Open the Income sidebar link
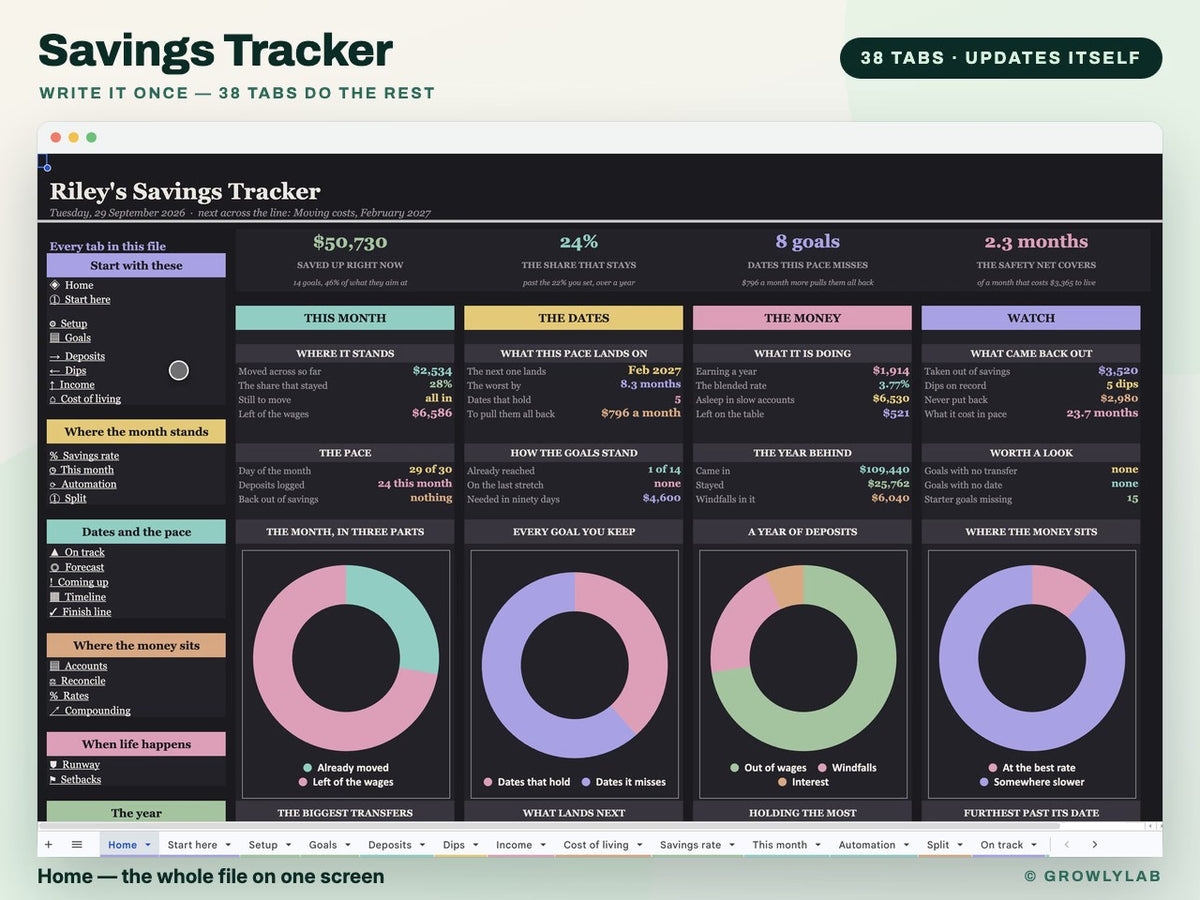1200x900 pixels. (x=72, y=384)
